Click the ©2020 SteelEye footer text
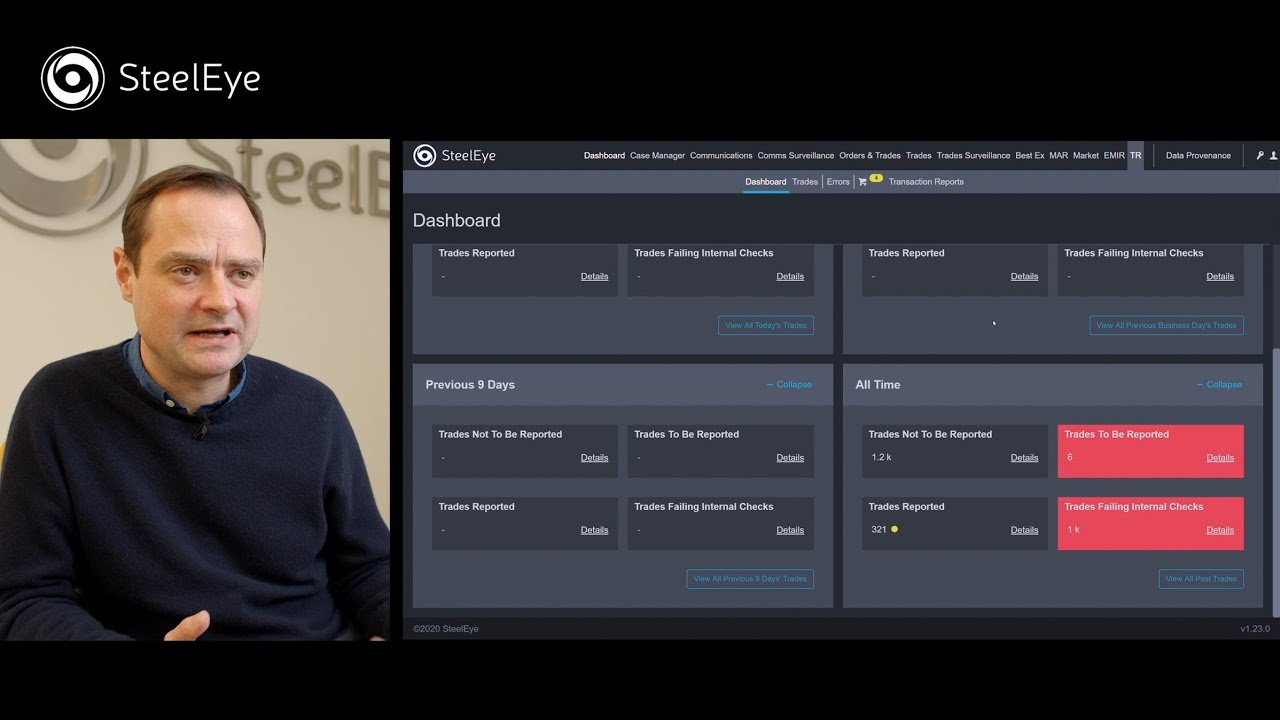The image size is (1280, 720). click(x=446, y=629)
